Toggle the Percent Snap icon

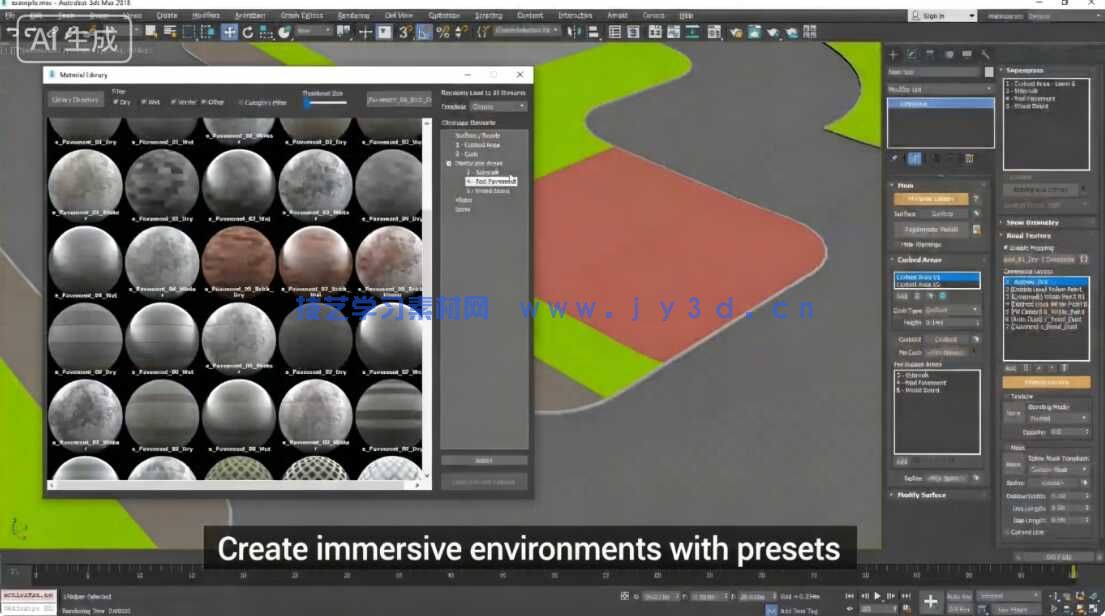[443, 32]
